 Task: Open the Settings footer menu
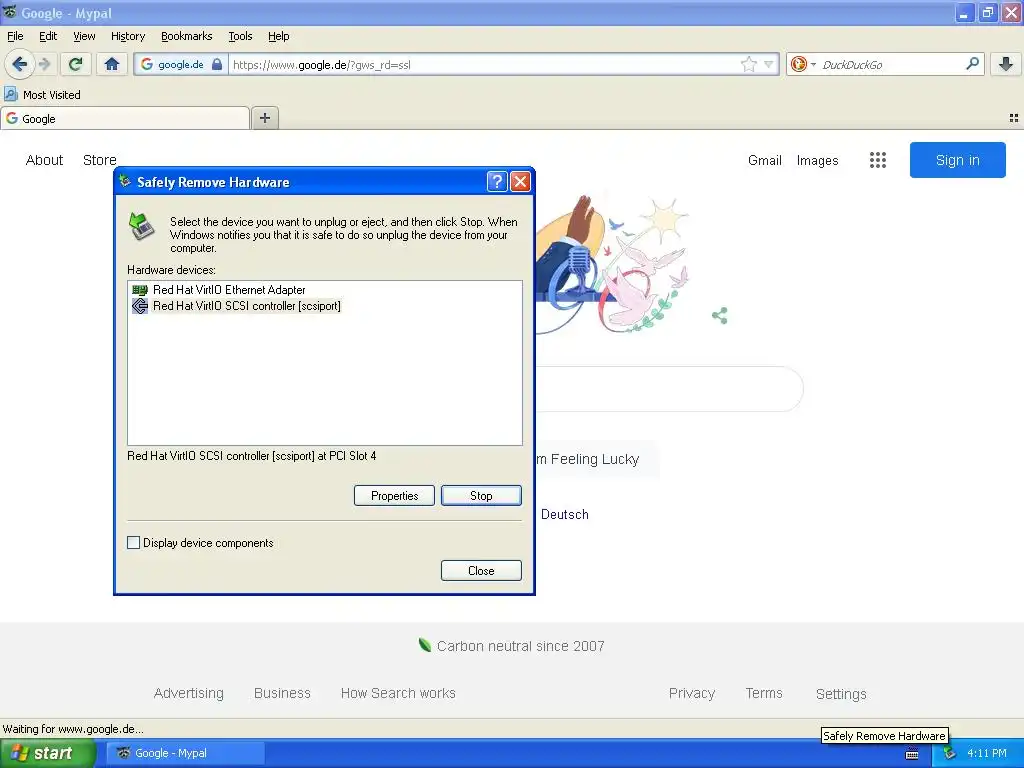(x=841, y=694)
